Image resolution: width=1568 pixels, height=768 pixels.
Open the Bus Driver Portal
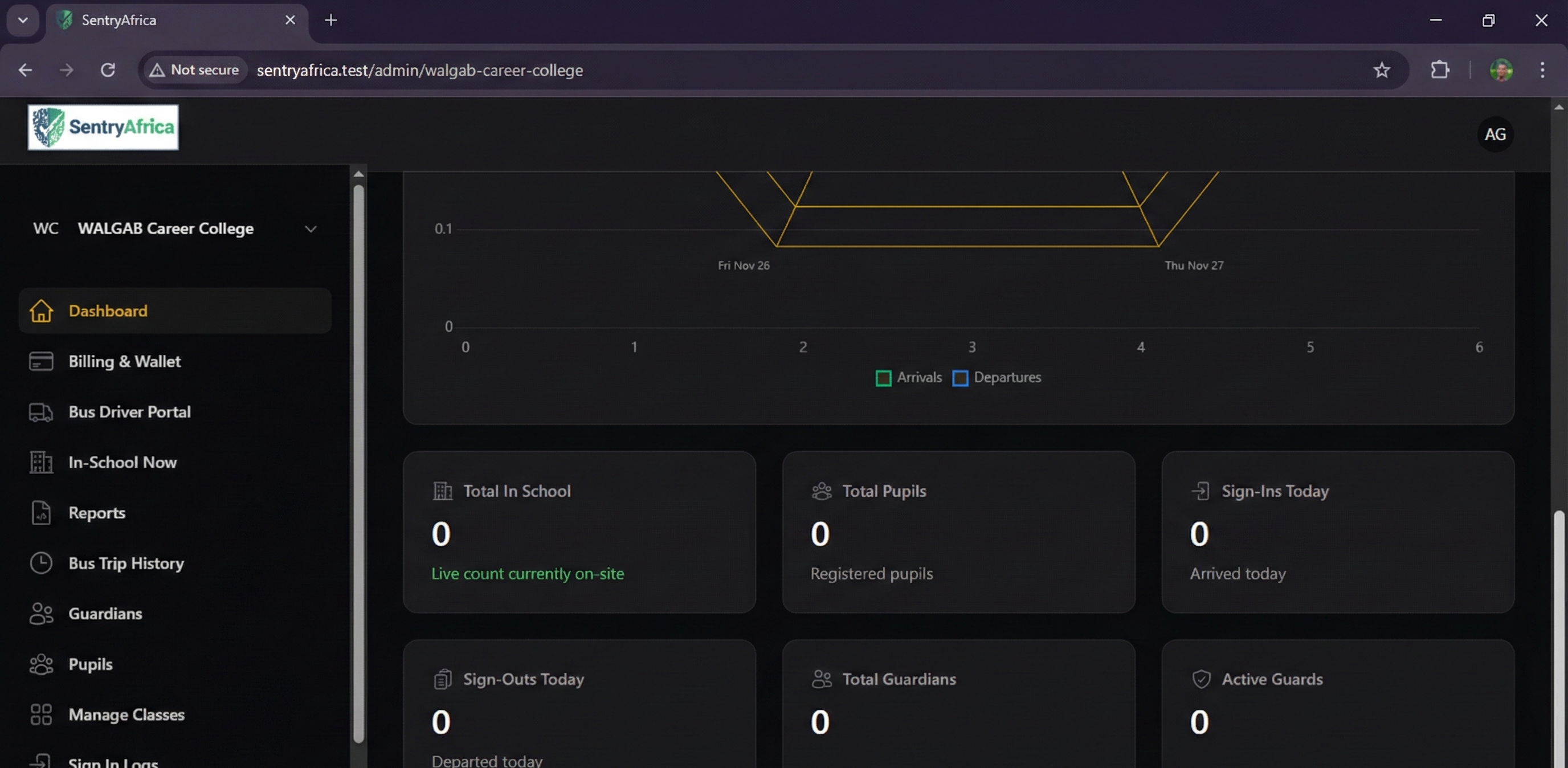130,412
